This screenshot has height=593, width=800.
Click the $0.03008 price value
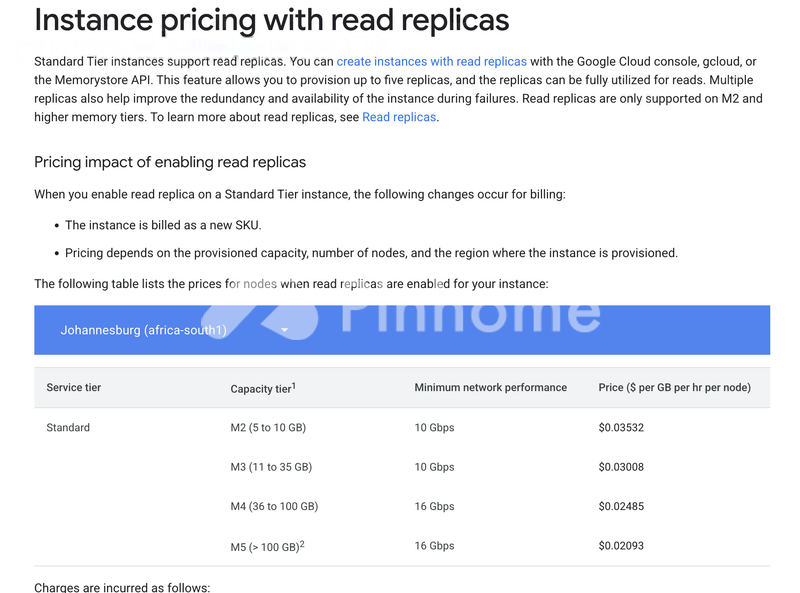click(x=622, y=467)
